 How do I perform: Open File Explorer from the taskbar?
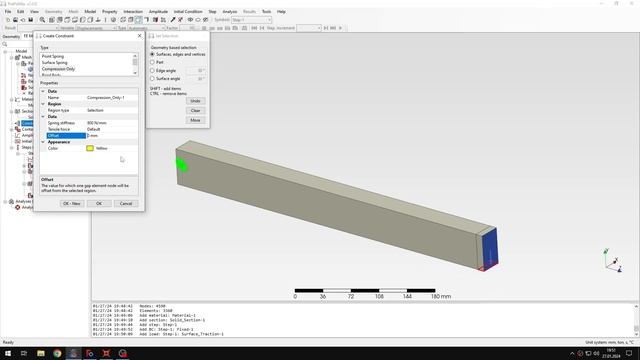[x=41, y=353]
